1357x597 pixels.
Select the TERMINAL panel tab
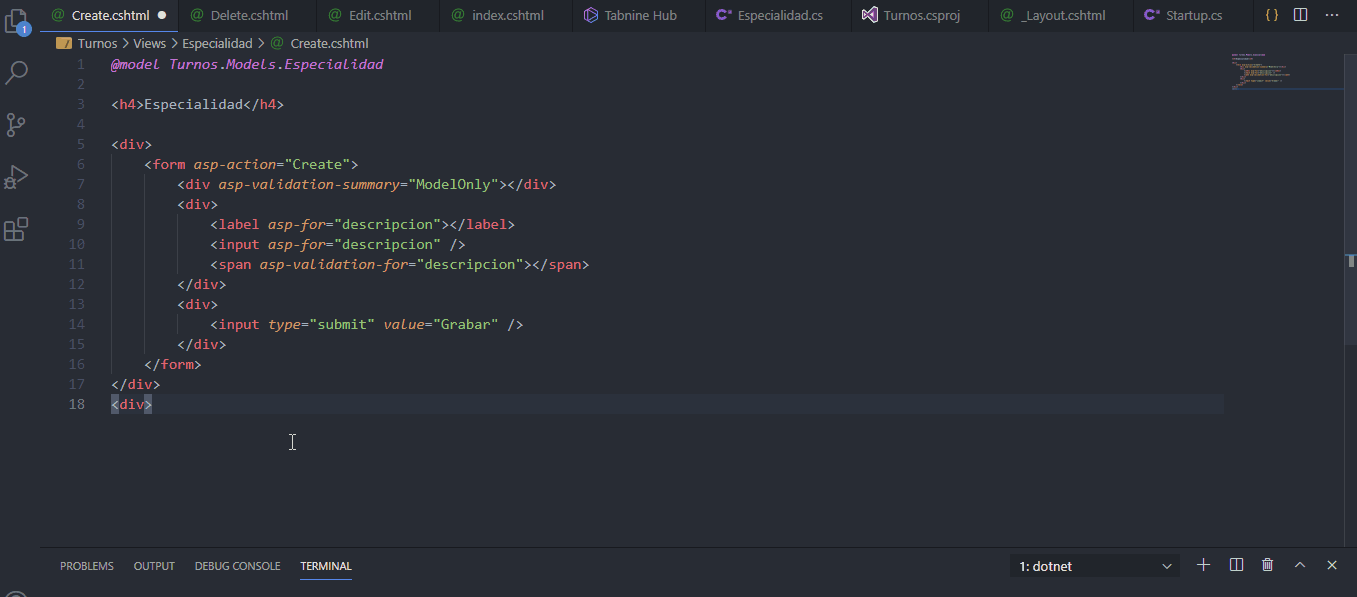326,566
